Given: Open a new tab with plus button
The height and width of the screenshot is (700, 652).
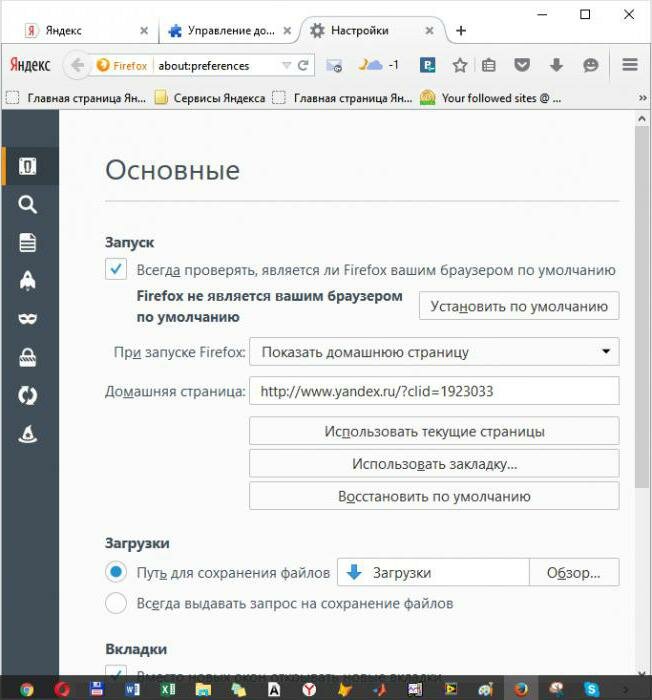Looking at the screenshot, I should (x=461, y=31).
